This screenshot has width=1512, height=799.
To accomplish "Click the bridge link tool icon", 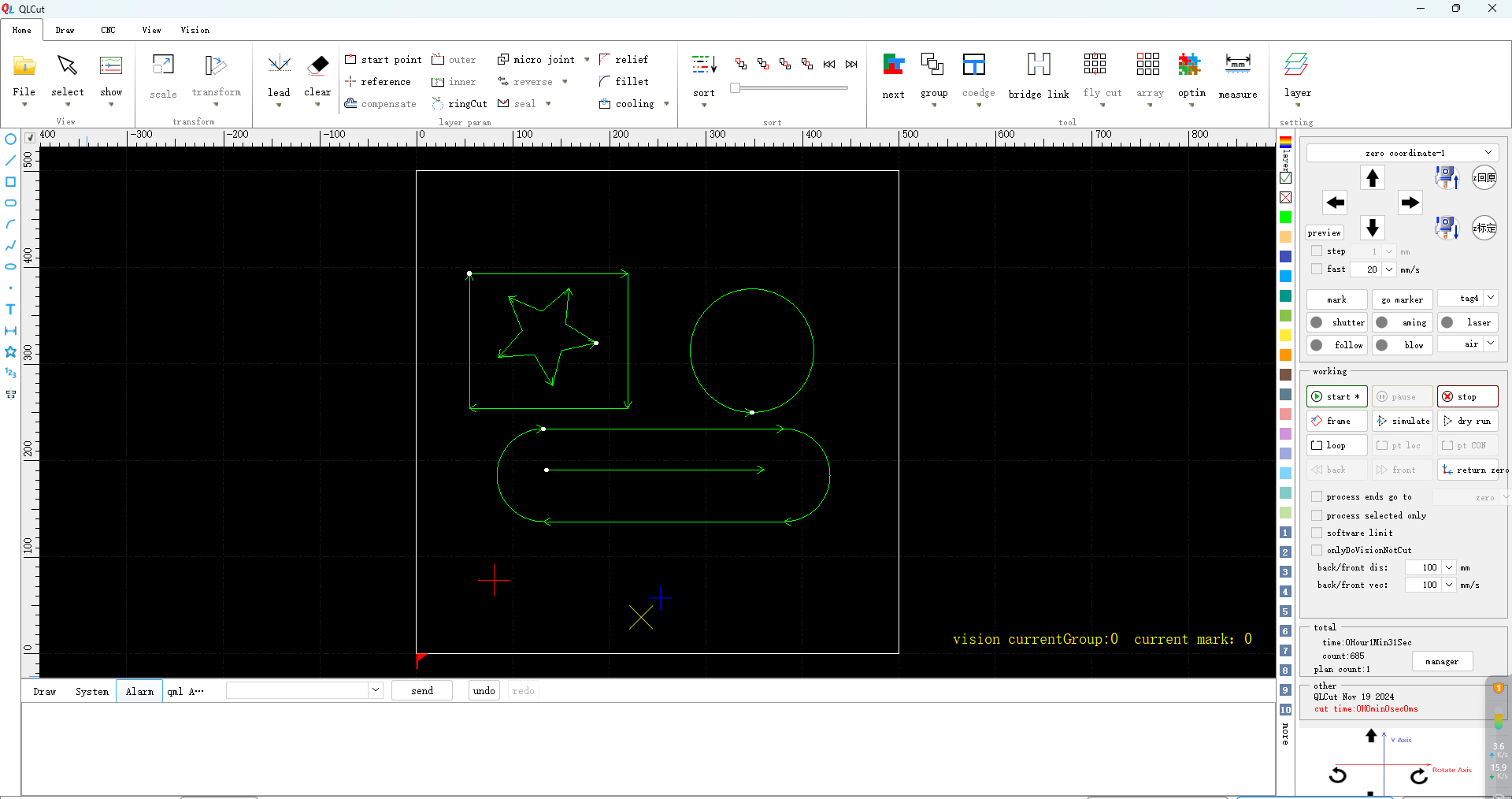I will click(1038, 65).
